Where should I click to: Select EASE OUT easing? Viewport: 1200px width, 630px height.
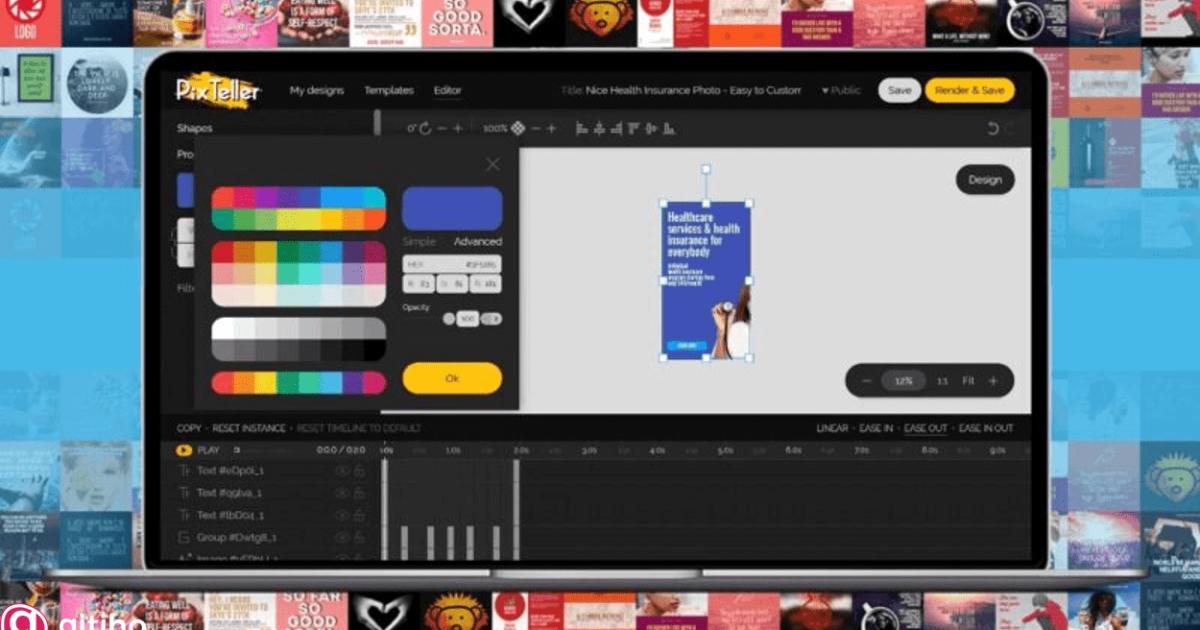[925, 428]
